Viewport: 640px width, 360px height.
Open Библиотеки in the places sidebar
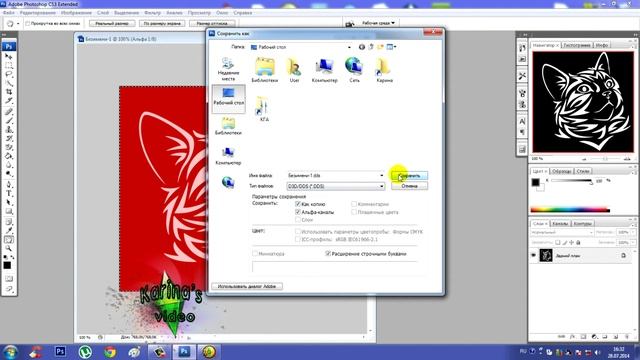coord(228,126)
